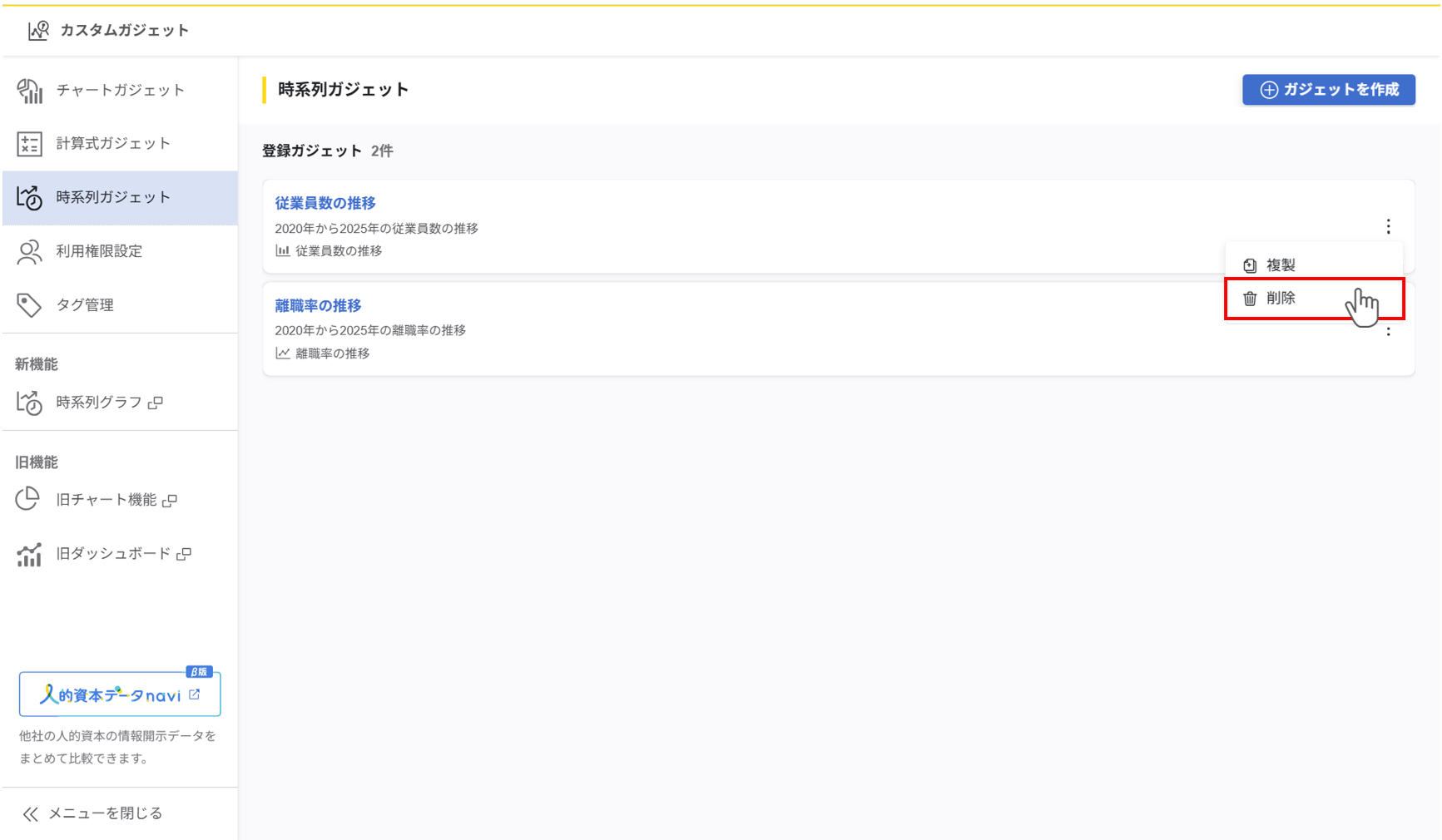The image size is (1442, 840).
Task: Click the copy icon beside 複製
Action: tap(1250, 265)
